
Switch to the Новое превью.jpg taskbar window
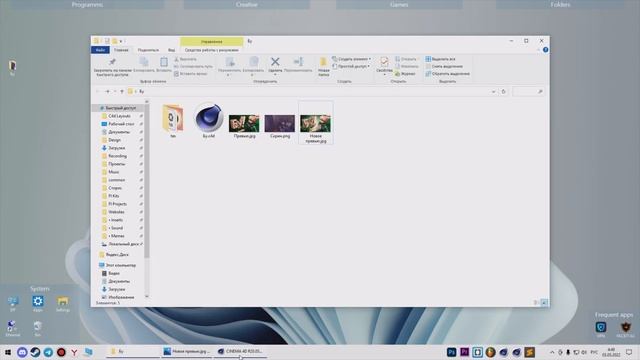187,351
